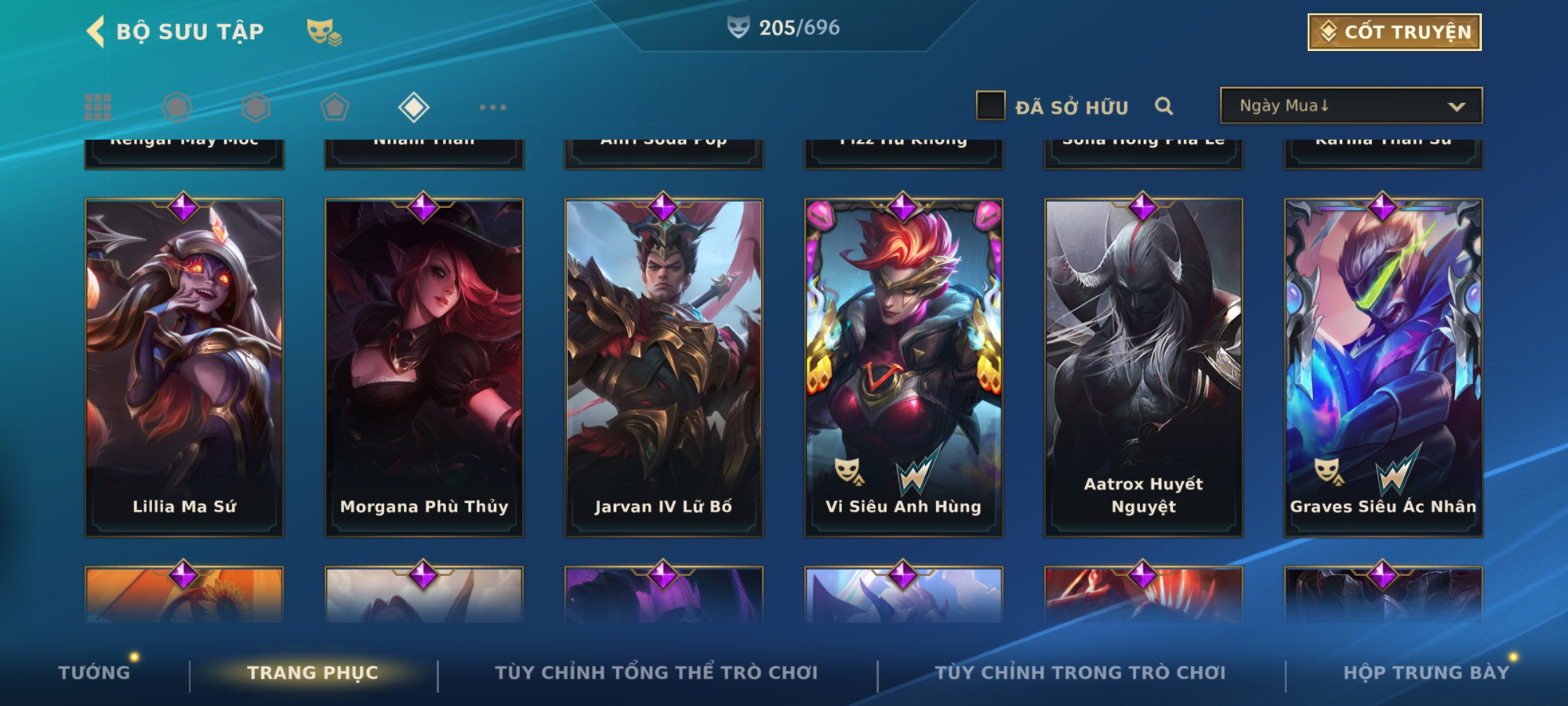
Task: Go back using the Bộ Sưu Tập arrow
Action: click(x=95, y=31)
